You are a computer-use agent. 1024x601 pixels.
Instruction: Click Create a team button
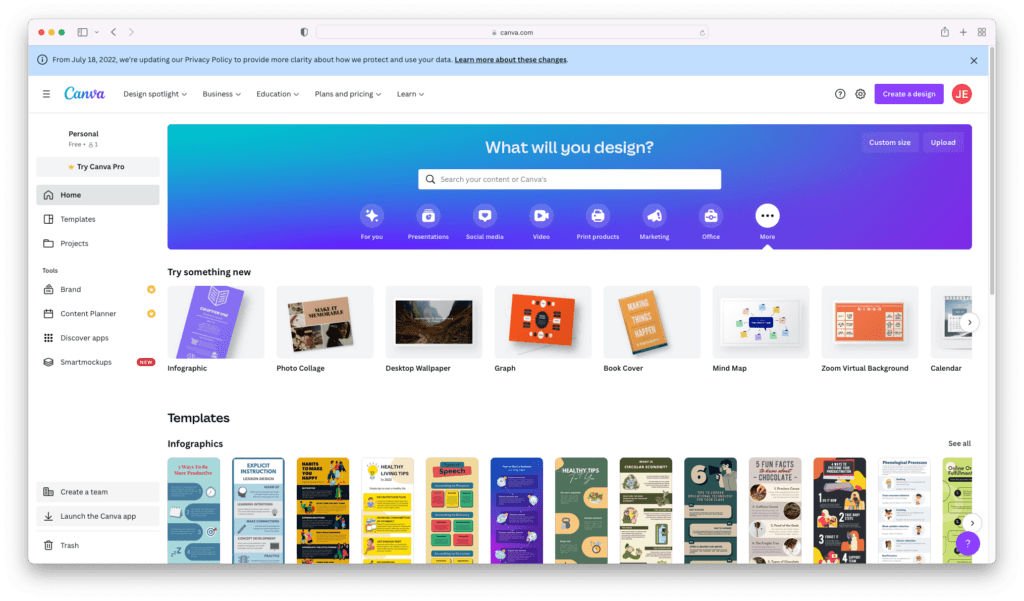click(97, 492)
